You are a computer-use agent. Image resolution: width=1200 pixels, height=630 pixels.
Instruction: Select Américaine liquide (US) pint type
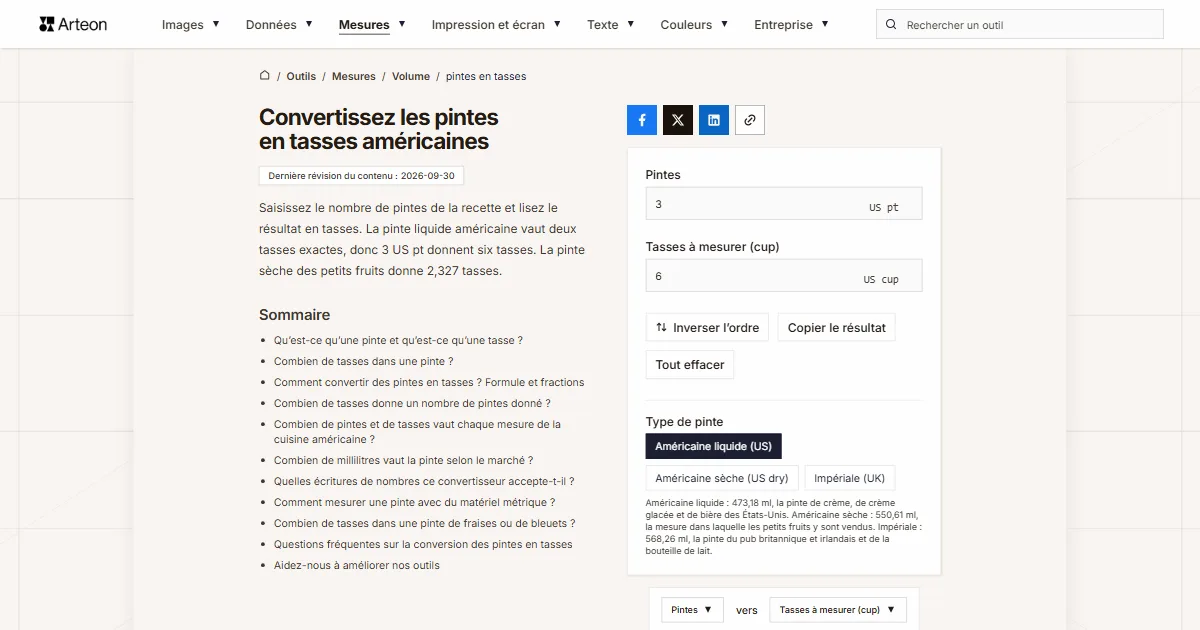coord(714,446)
